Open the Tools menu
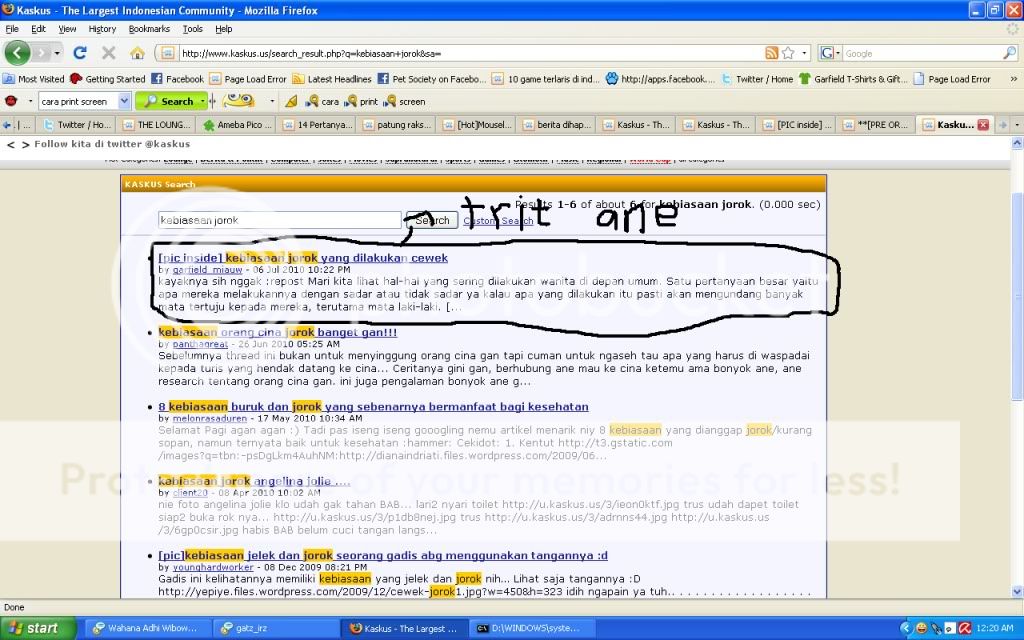This screenshot has height=640, width=1024. tap(193, 29)
